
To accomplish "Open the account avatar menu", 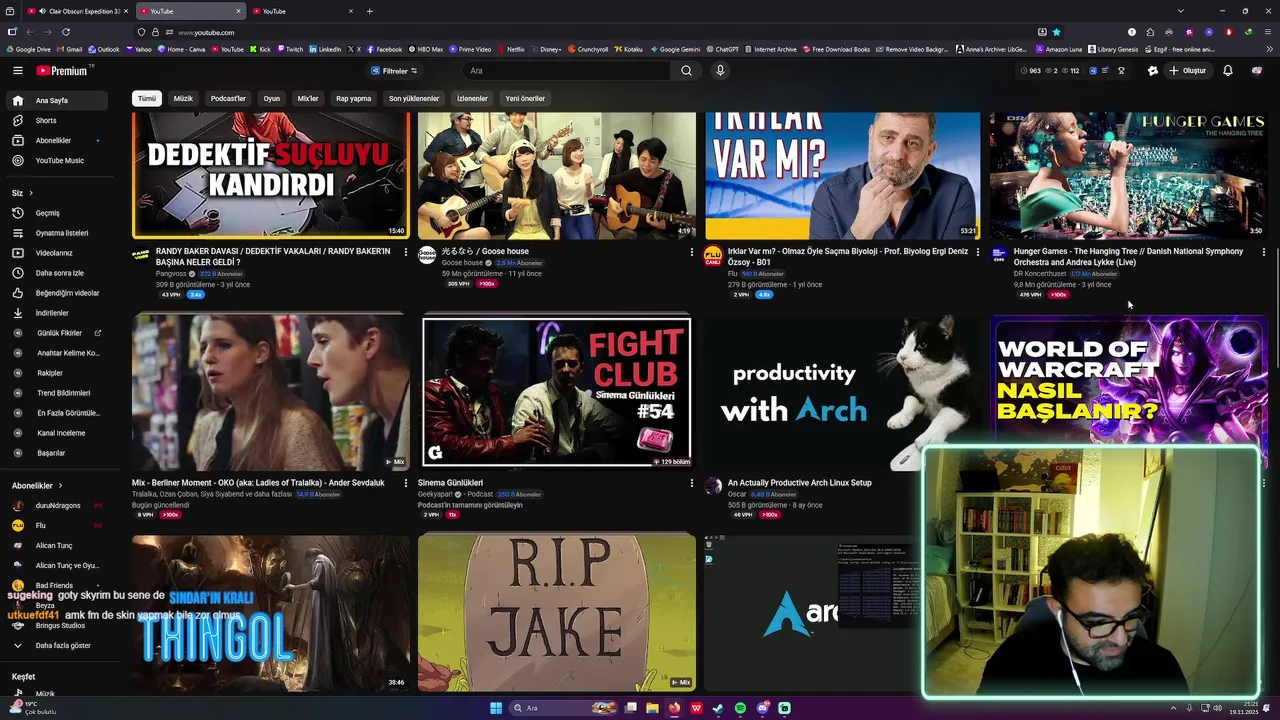I will tap(1257, 71).
